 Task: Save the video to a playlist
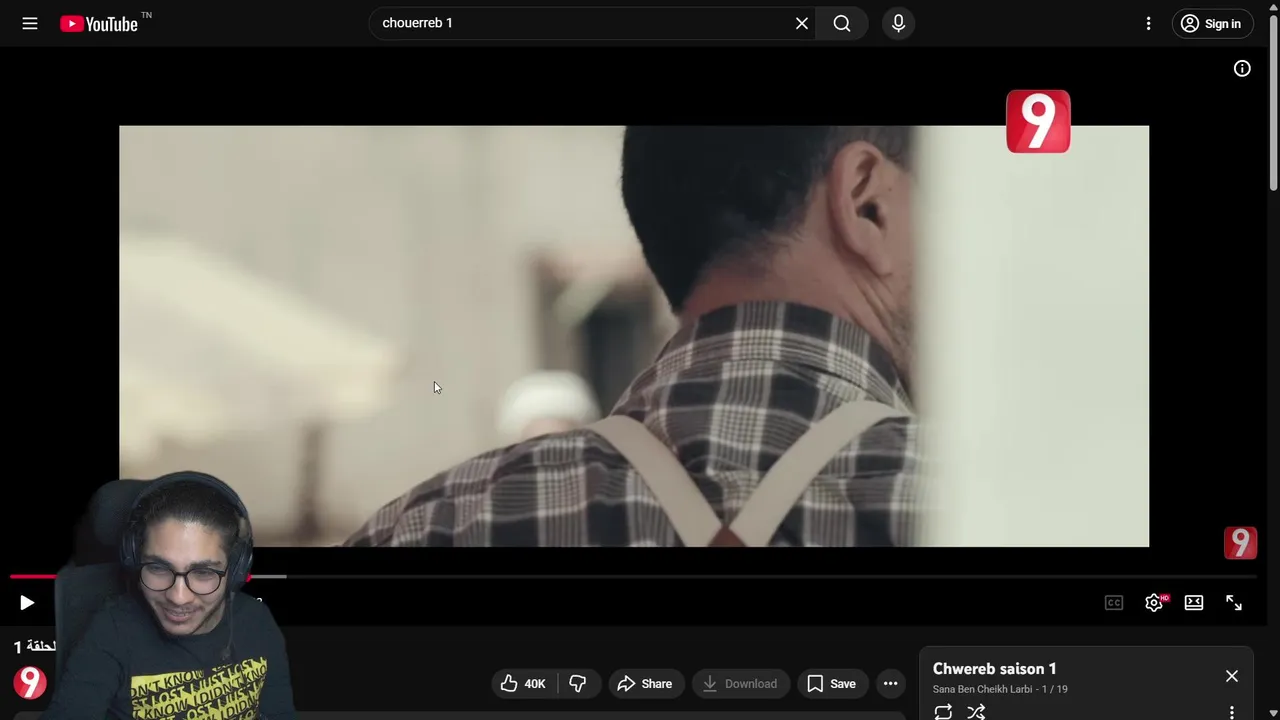832,683
